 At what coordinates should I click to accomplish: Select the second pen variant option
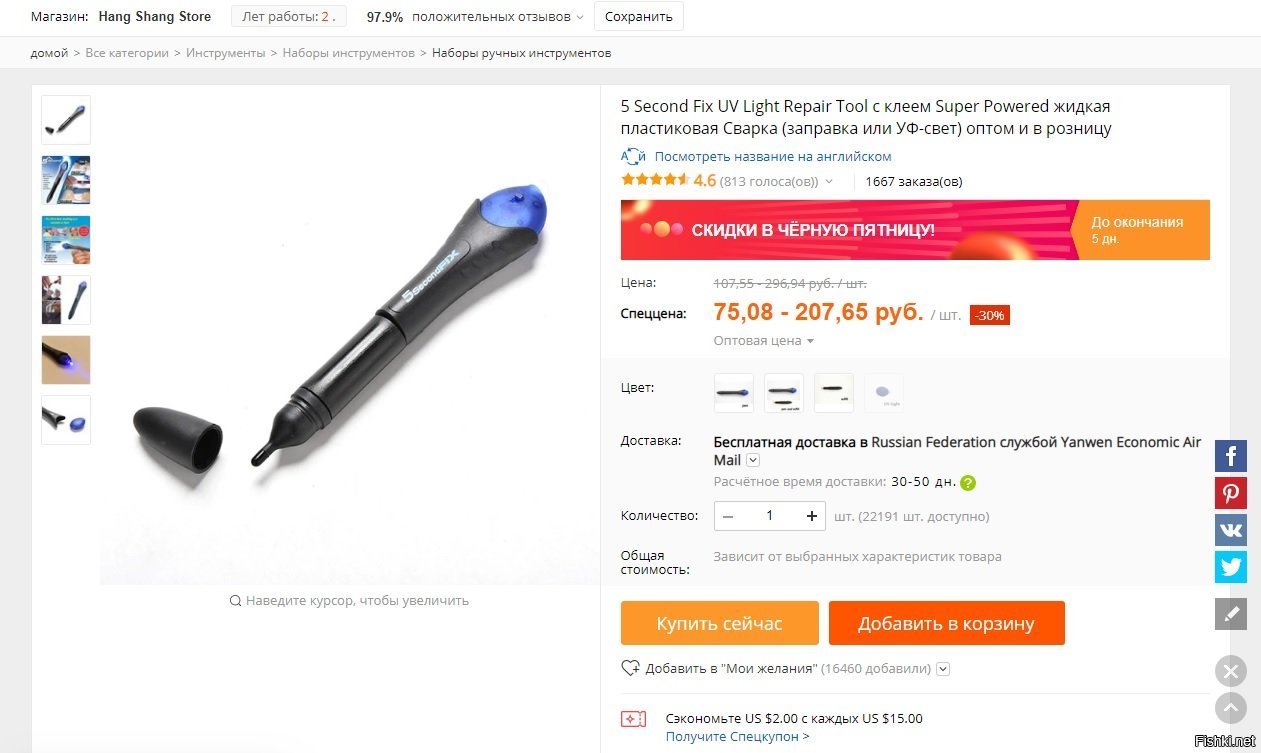784,393
